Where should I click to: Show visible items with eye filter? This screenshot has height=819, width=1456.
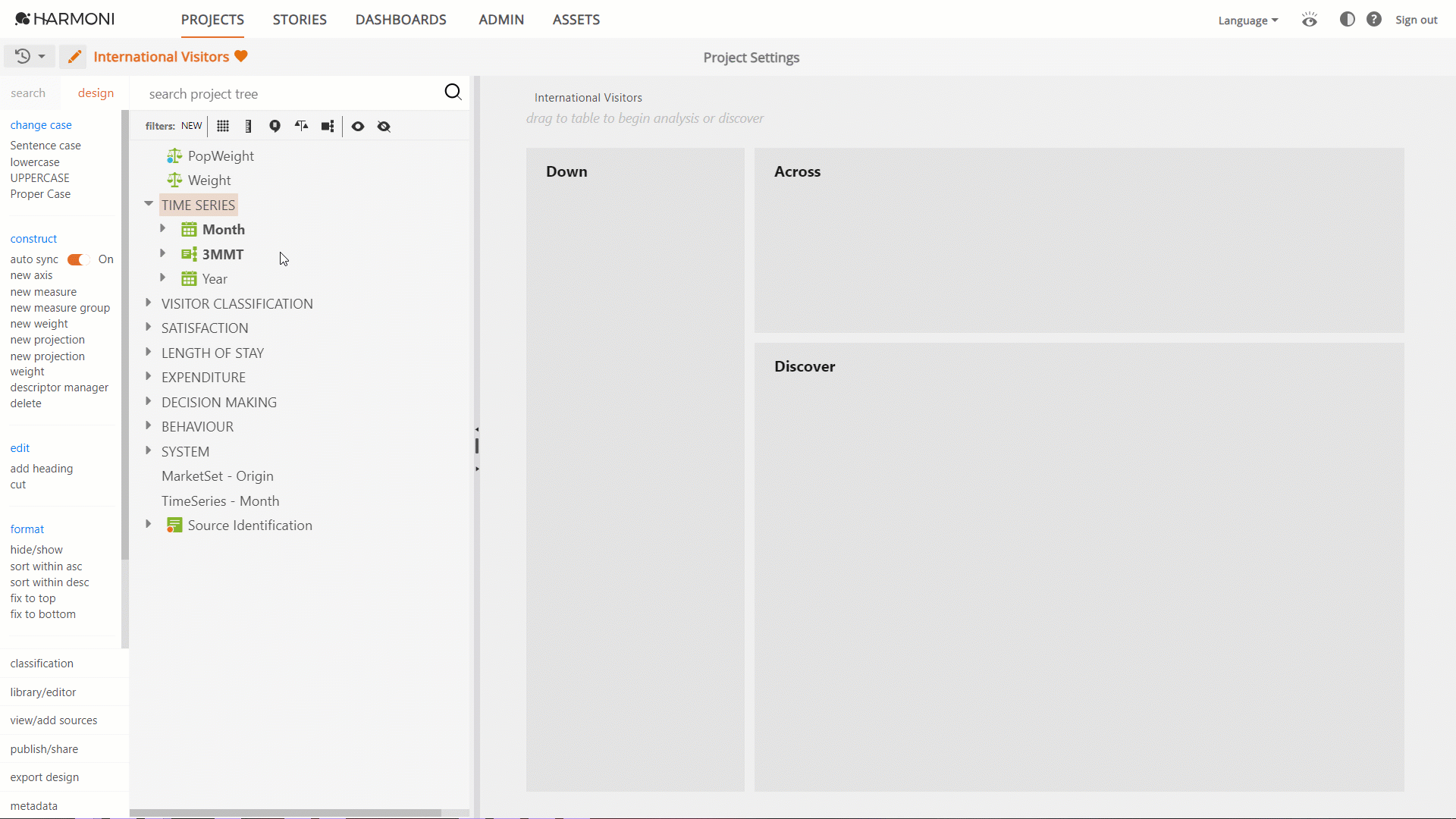click(x=358, y=126)
